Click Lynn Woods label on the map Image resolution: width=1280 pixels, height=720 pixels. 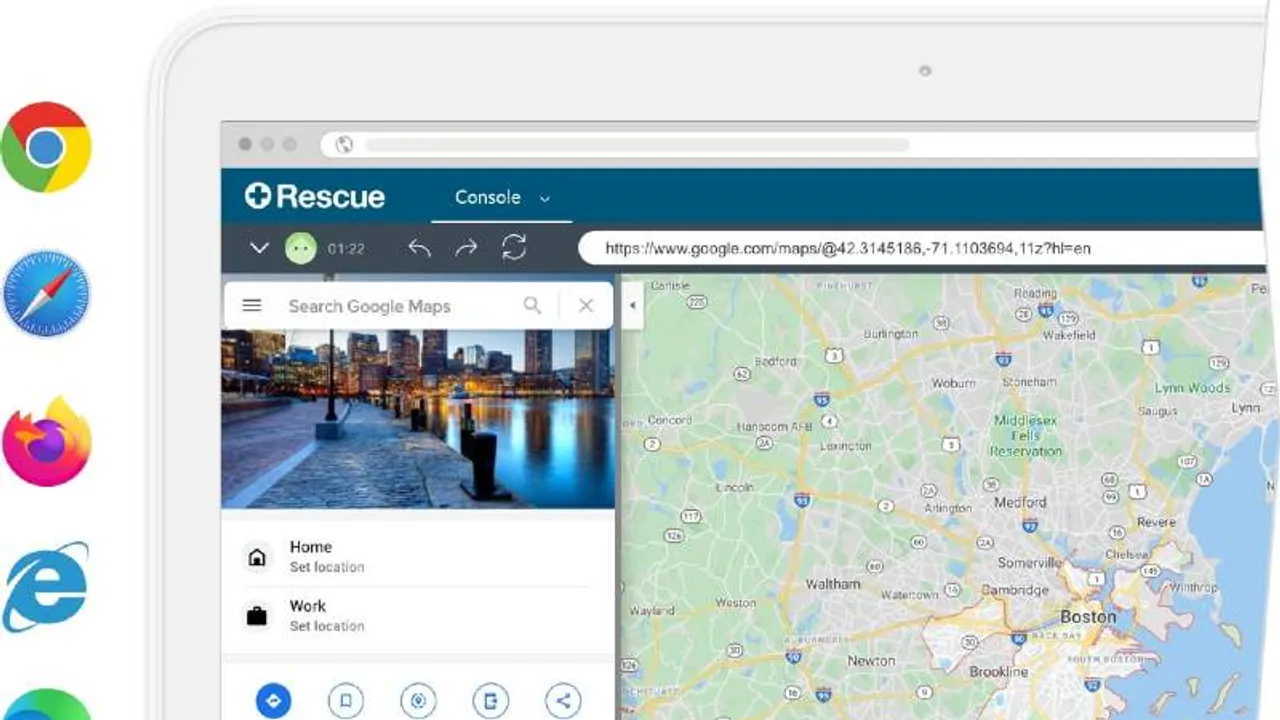1192,387
